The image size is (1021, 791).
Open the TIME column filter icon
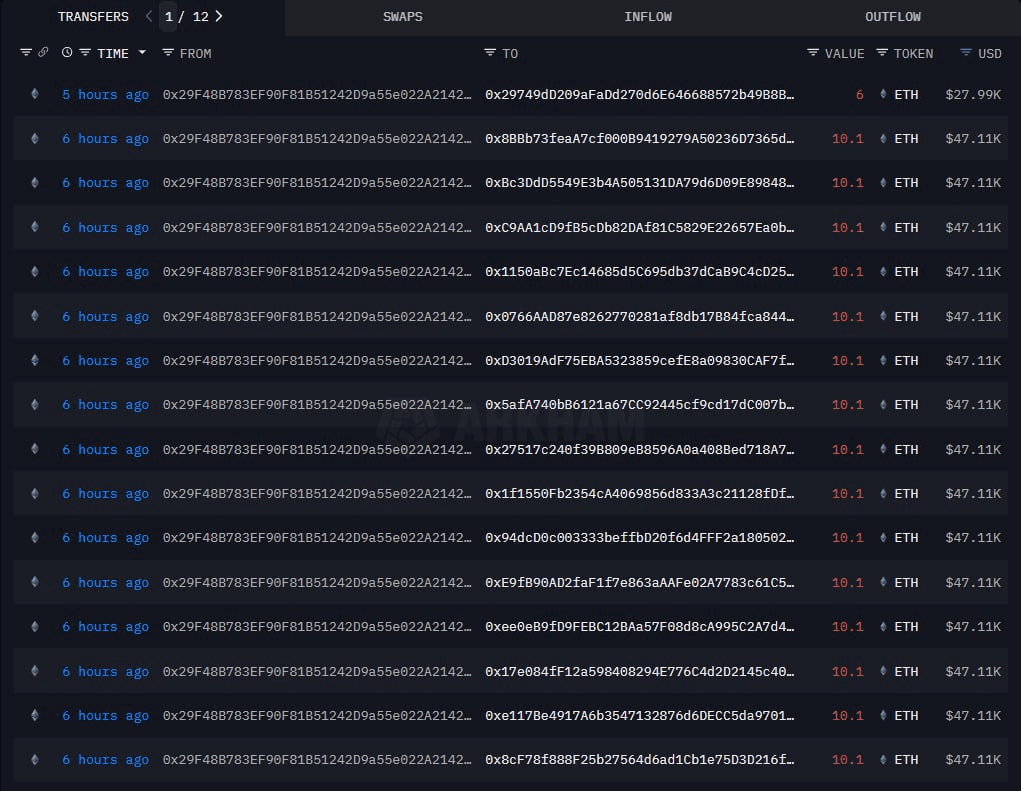(85, 53)
